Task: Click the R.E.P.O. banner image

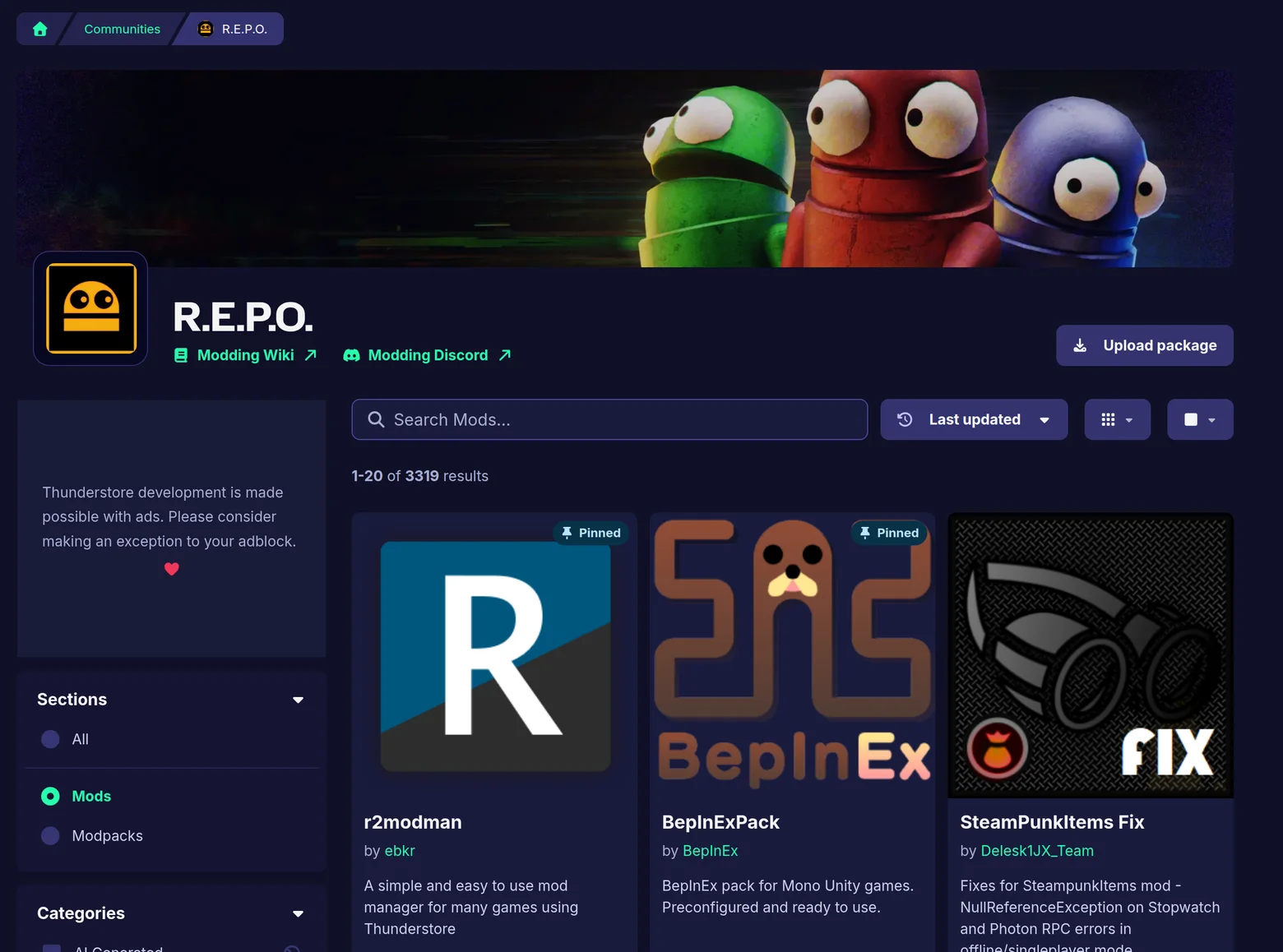Action: click(625, 169)
